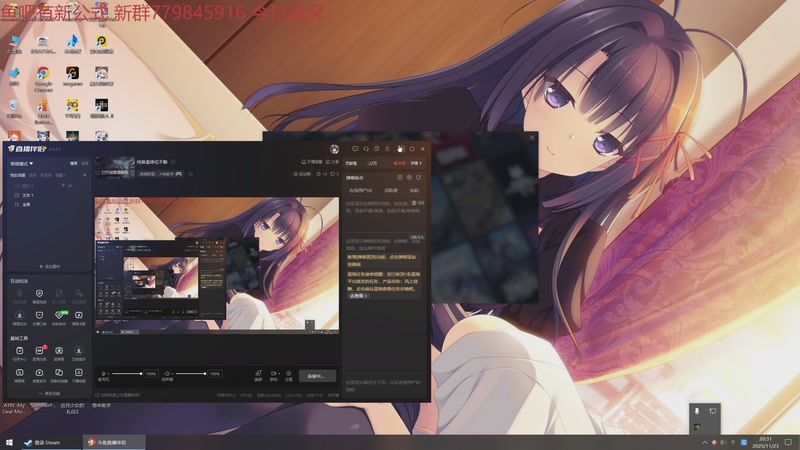The image size is (800, 450).
Task: Click the trash icon in 弹幕助手 panel
Action: pos(414,203)
